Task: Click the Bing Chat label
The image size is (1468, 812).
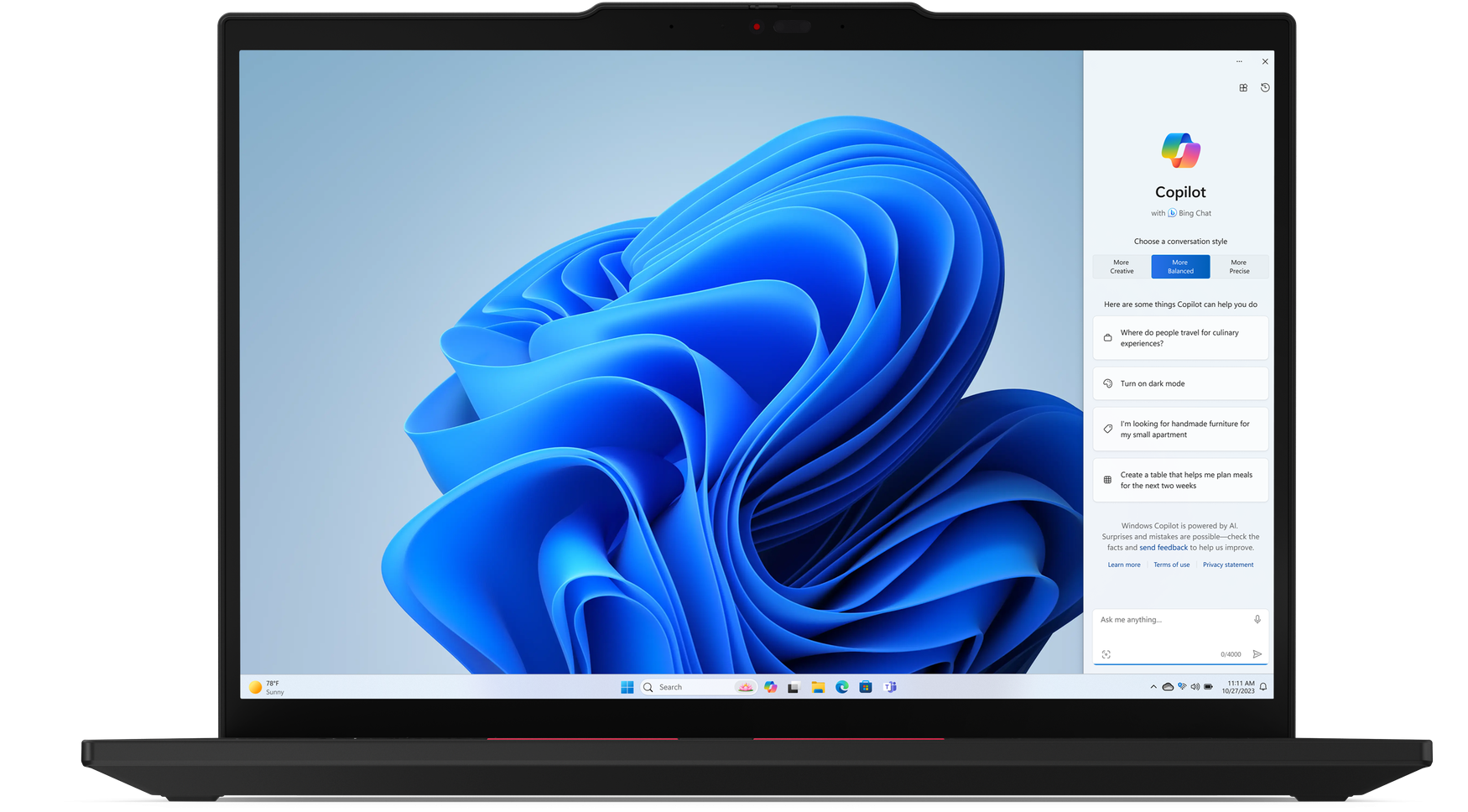Action: pyautogui.click(x=1189, y=213)
